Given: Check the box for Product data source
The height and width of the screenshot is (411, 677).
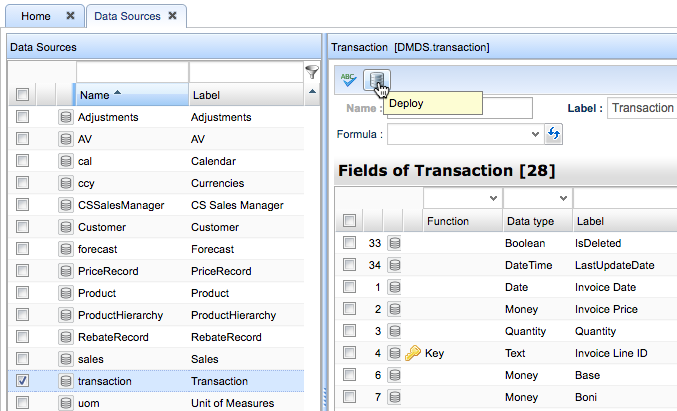Looking at the screenshot, I should pos(23,293).
